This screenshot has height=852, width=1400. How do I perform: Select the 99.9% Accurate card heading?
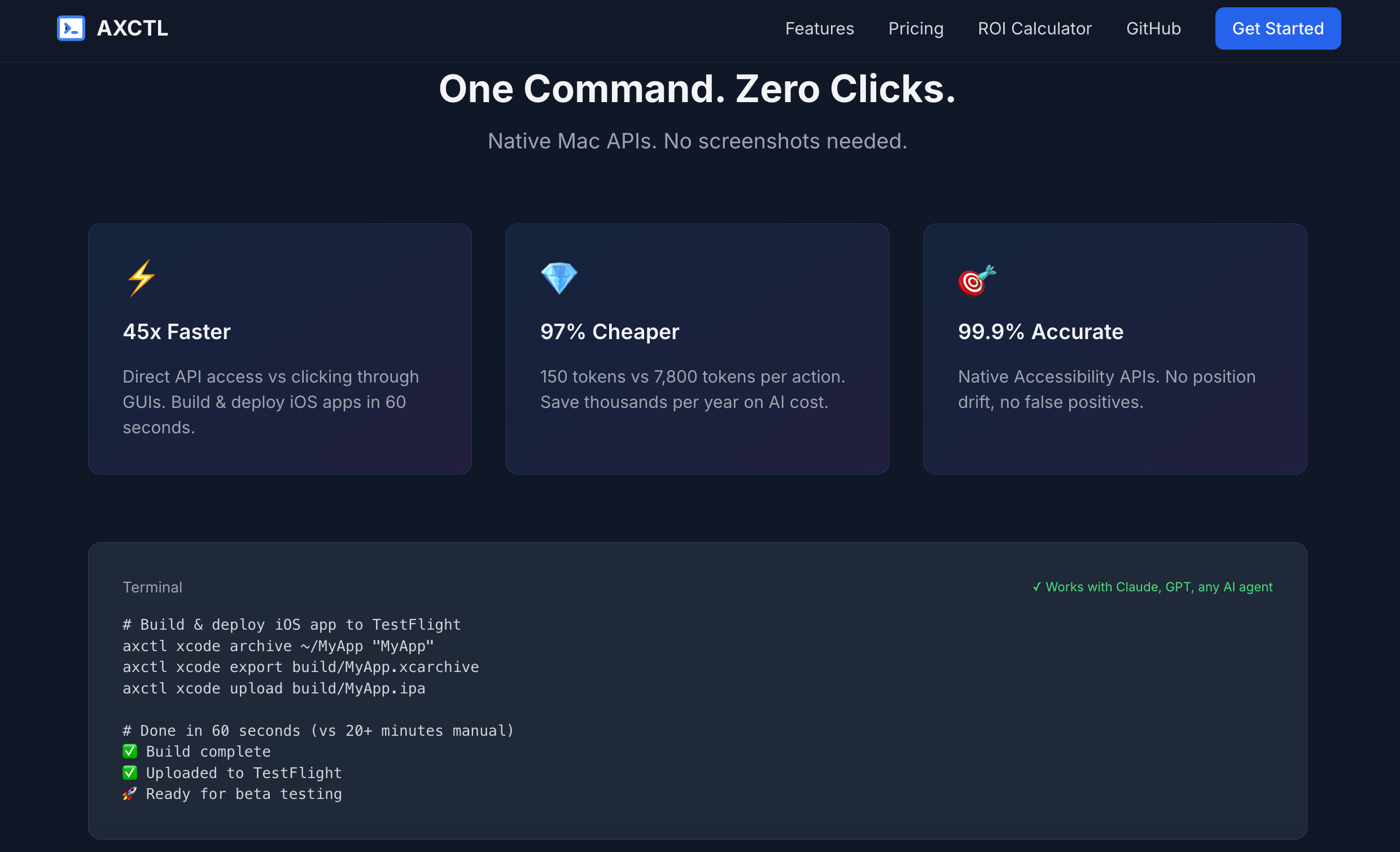[x=1040, y=332]
